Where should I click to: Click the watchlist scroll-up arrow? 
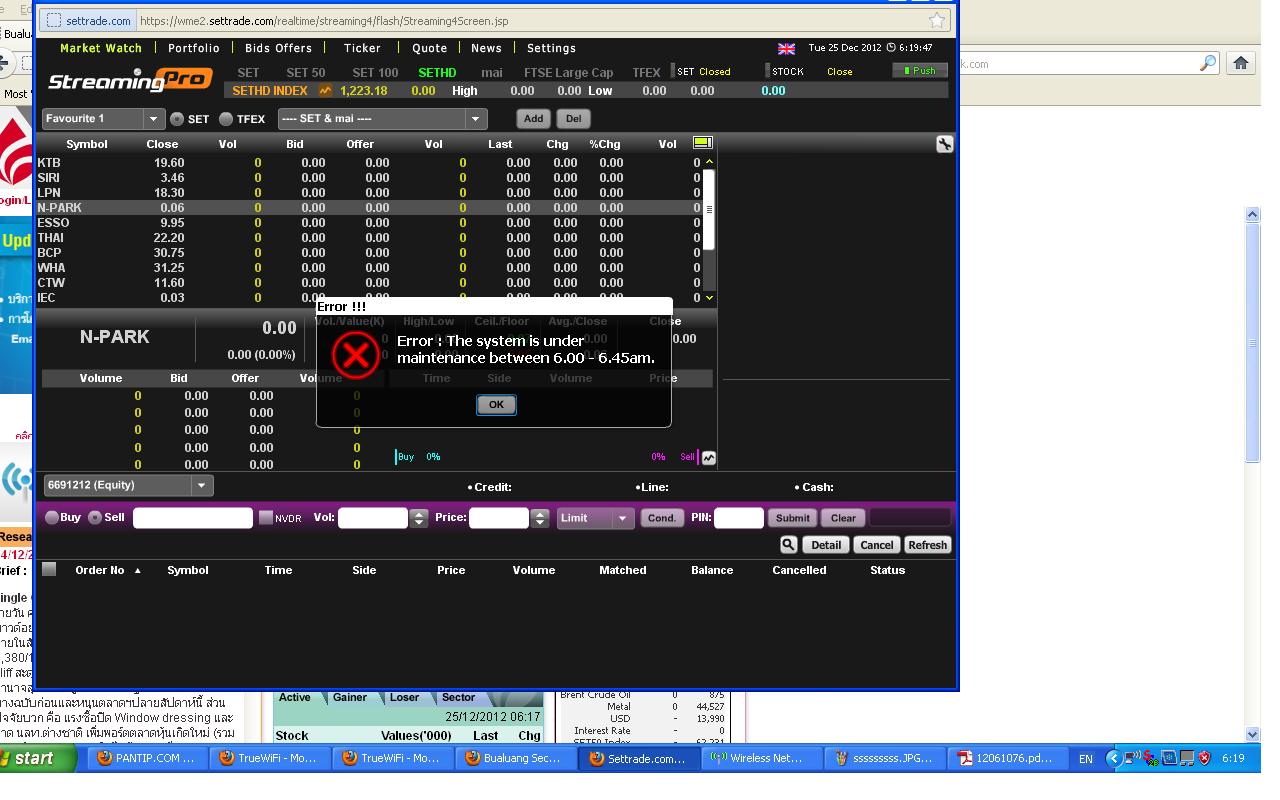[x=709, y=162]
